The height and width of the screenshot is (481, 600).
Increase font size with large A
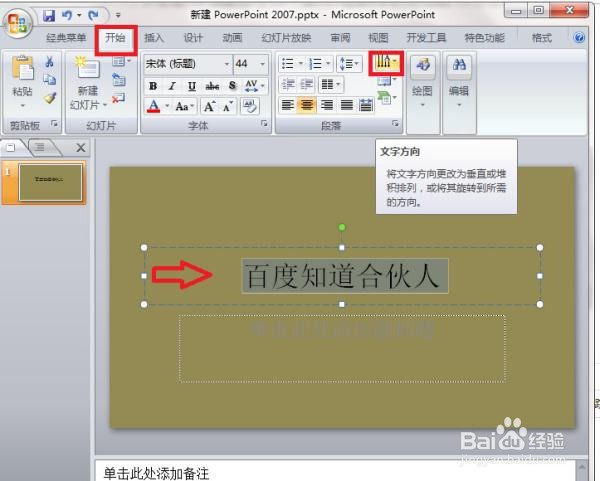[x=209, y=106]
